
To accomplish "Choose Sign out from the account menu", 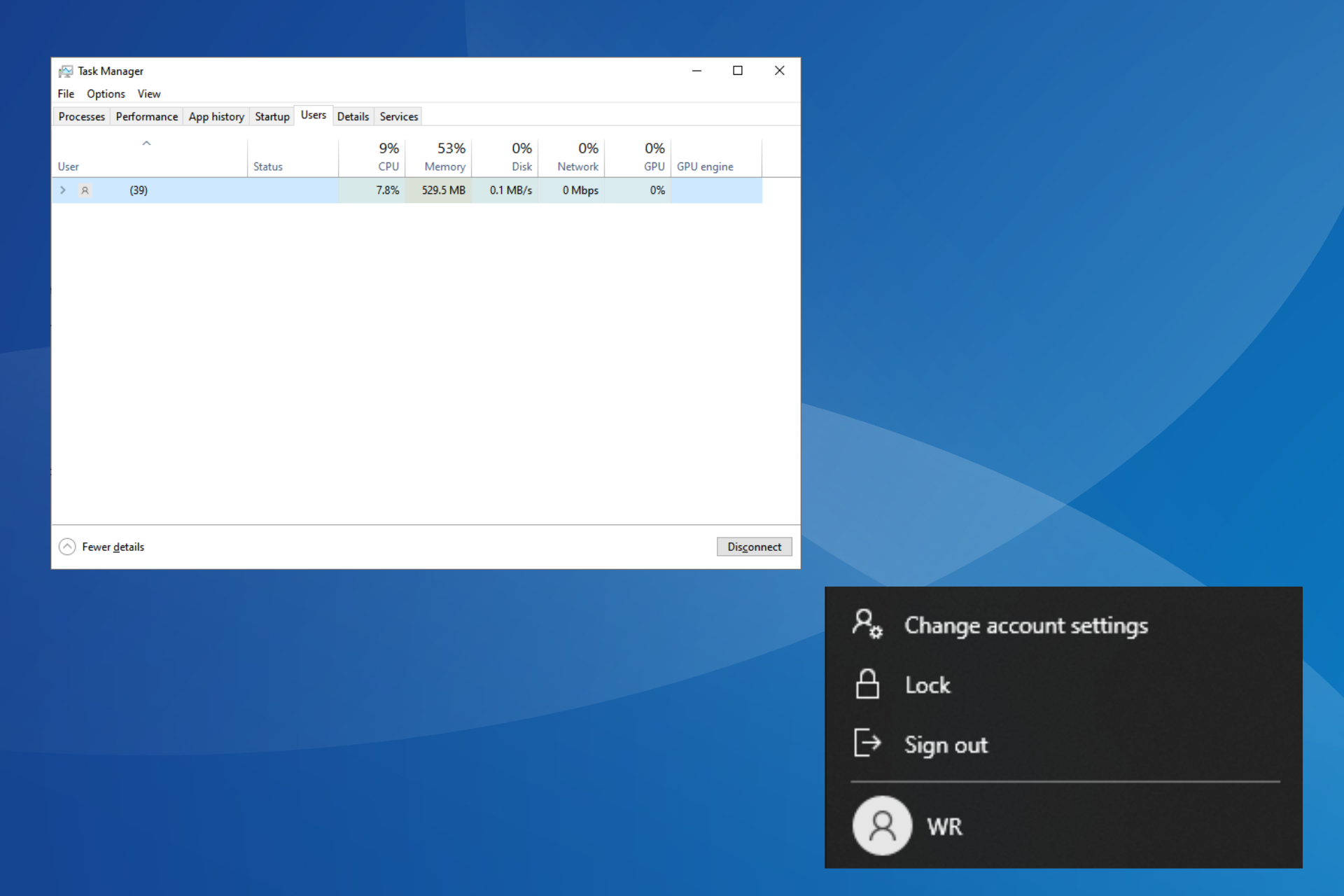I will coord(946,745).
